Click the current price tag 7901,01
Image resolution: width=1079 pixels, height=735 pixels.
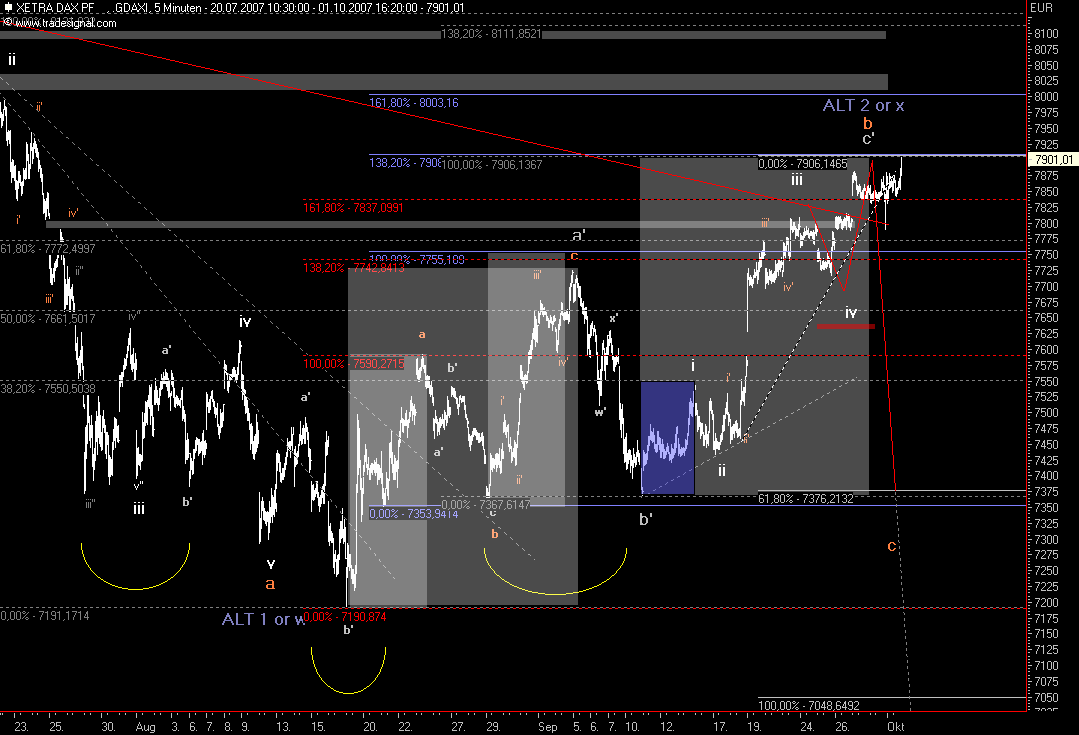click(1053, 158)
